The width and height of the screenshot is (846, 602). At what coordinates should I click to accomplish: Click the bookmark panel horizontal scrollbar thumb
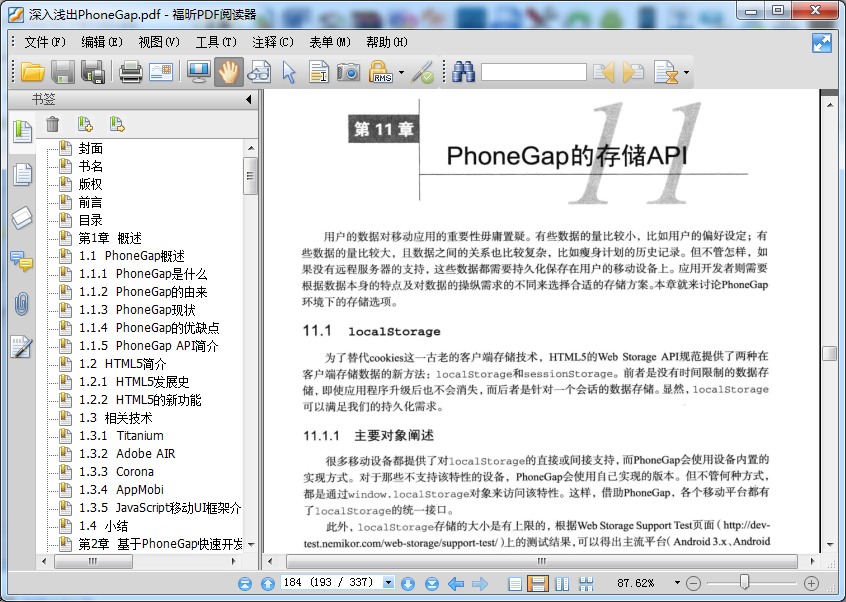(x=93, y=562)
